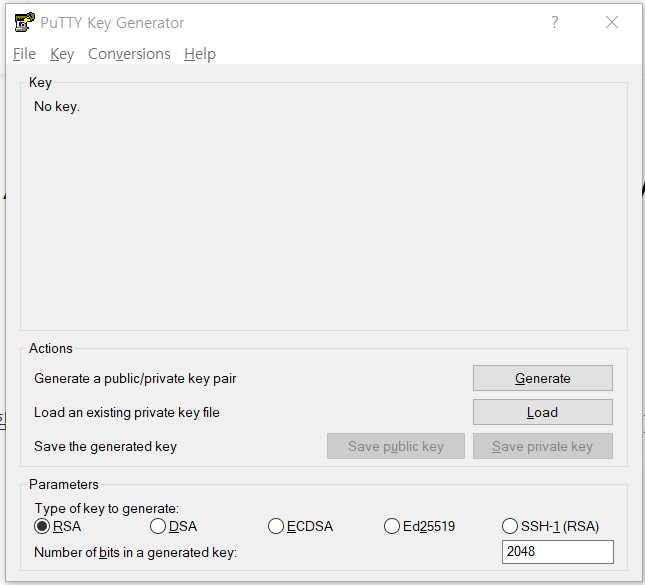Click the Generate button
Image resolution: width=645 pixels, height=585 pixels.
[543, 378]
